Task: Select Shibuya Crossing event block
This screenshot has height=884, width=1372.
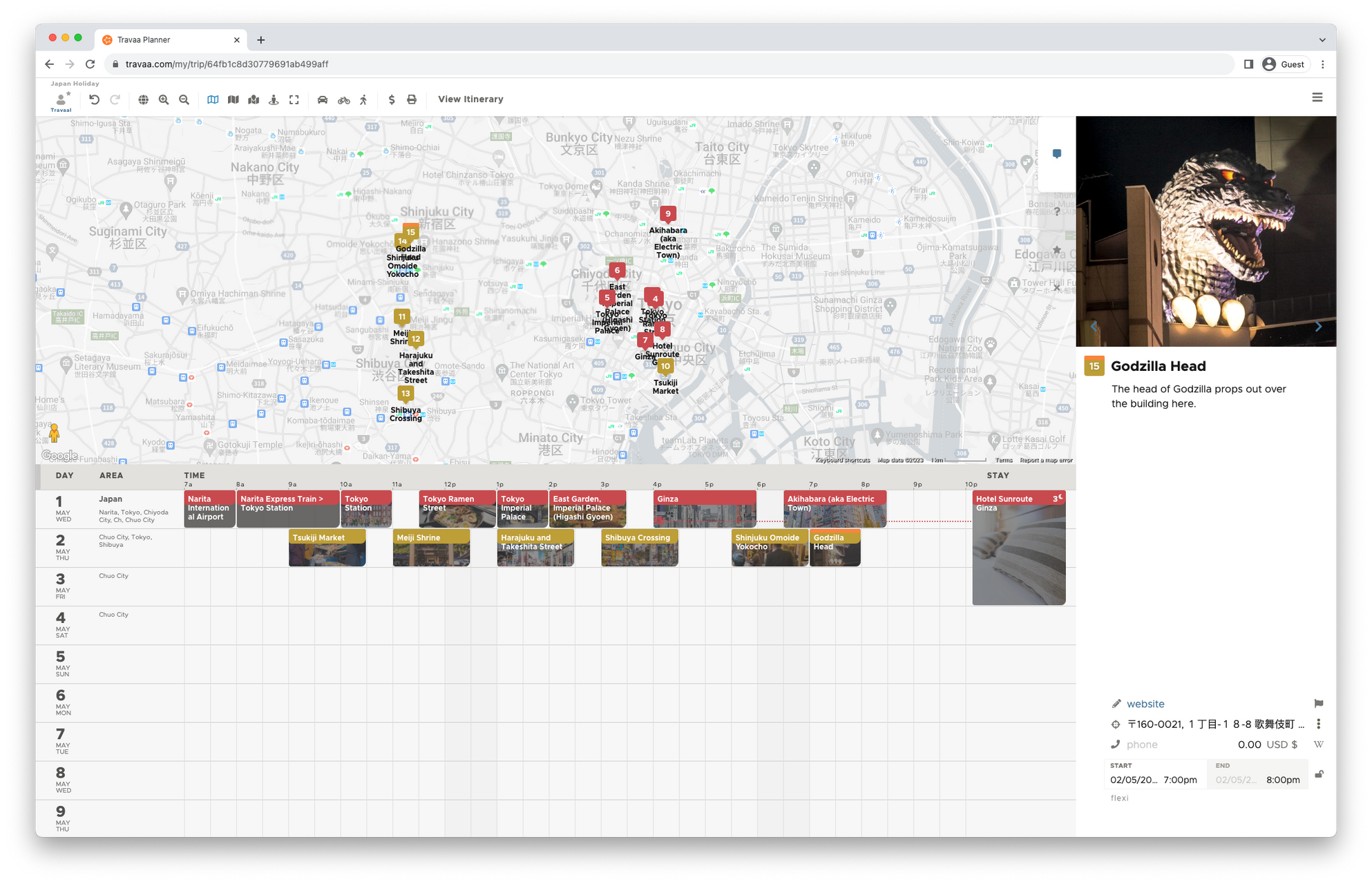Action: 640,548
